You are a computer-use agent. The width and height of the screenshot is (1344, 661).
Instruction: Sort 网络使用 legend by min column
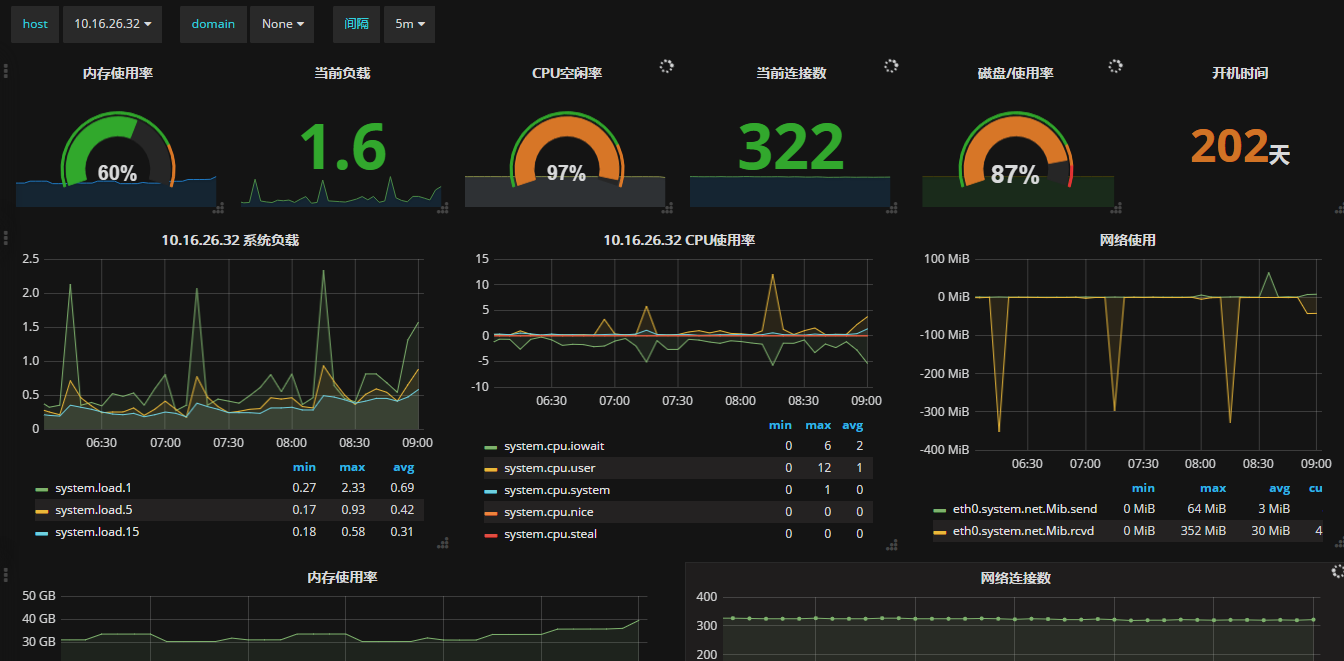[1143, 488]
